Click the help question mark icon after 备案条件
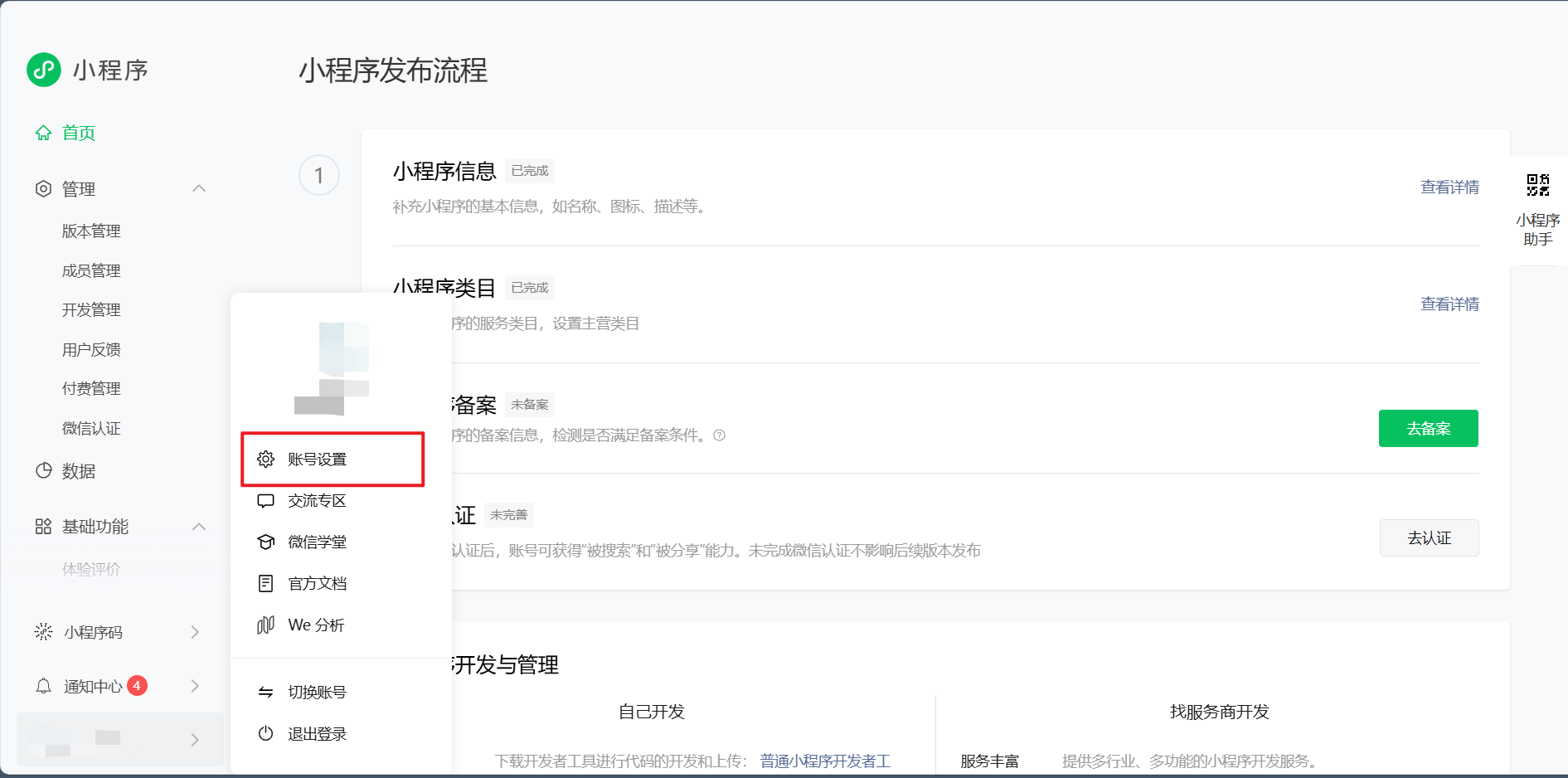The width and height of the screenshot is (1568, 778). coord(720,435)
